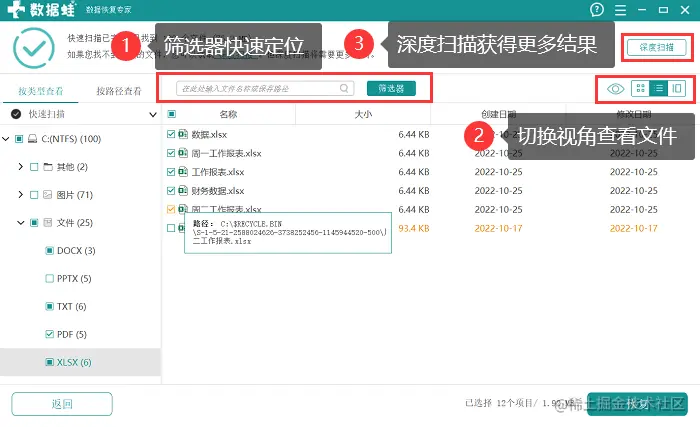
Task: Click the 周一工作报表.xlsx file icon
Action: [183, 153]
